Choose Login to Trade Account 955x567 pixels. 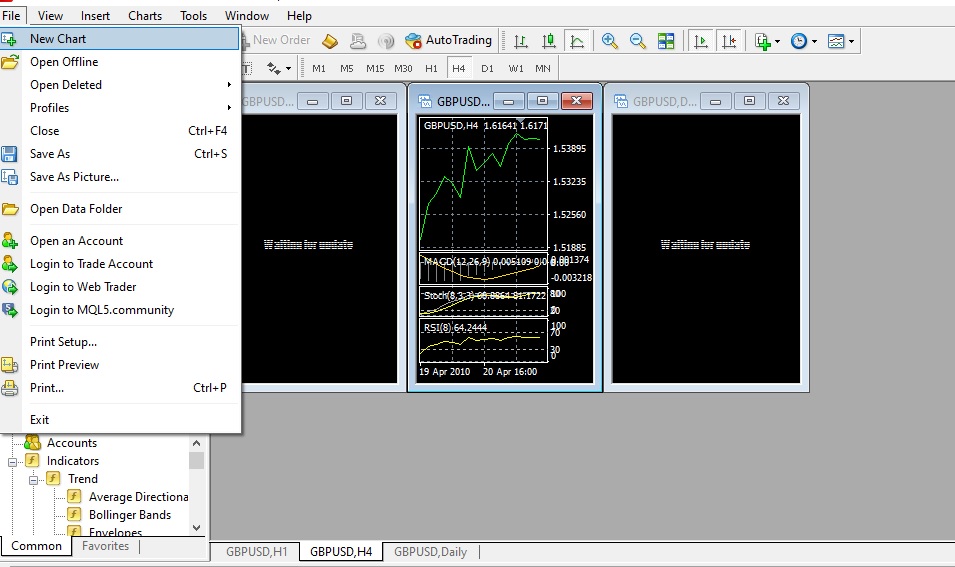pyautogui.click(x=119, y=264)
